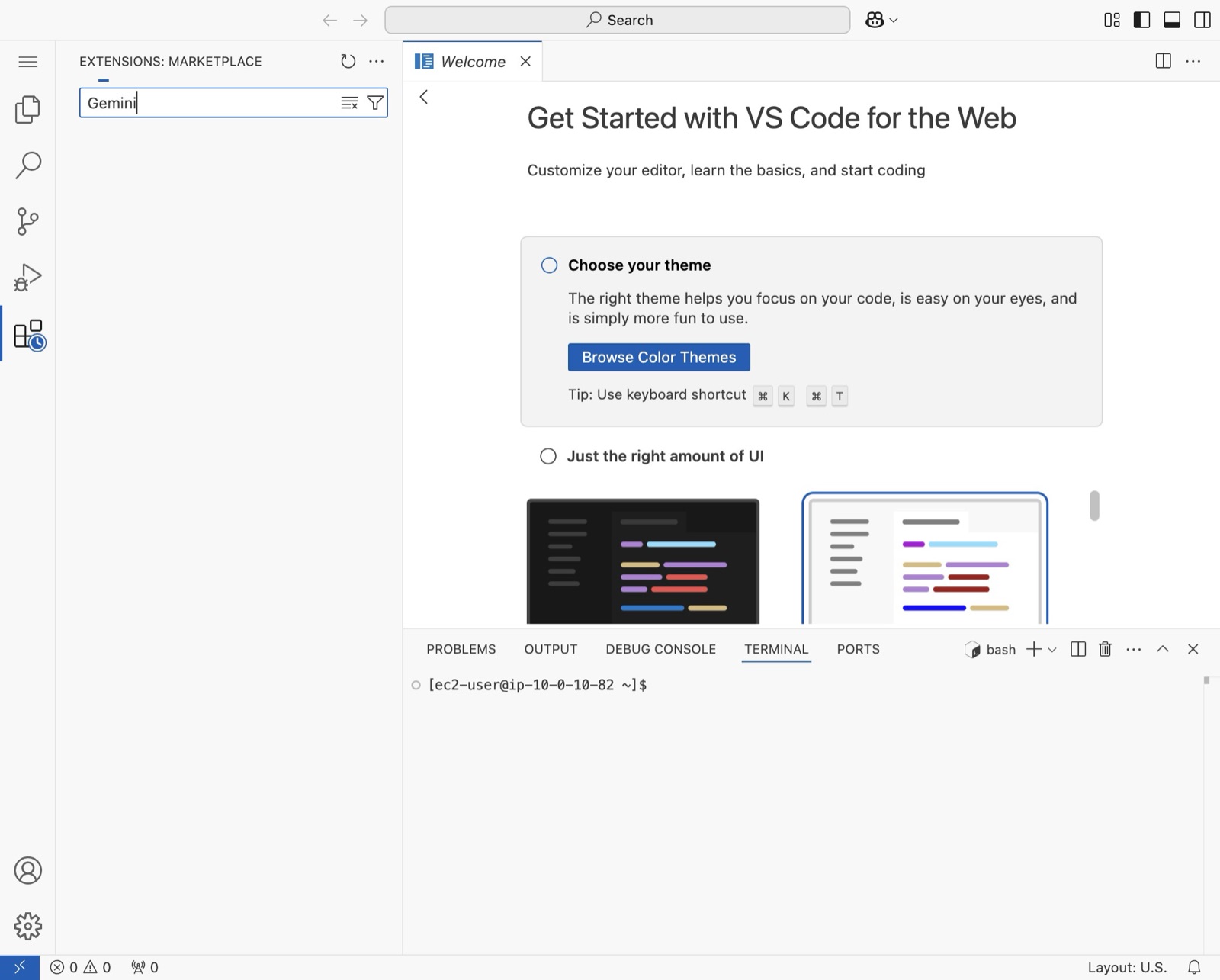
Task: Refresh the extensions marketplace list
Action: point(348,61)
